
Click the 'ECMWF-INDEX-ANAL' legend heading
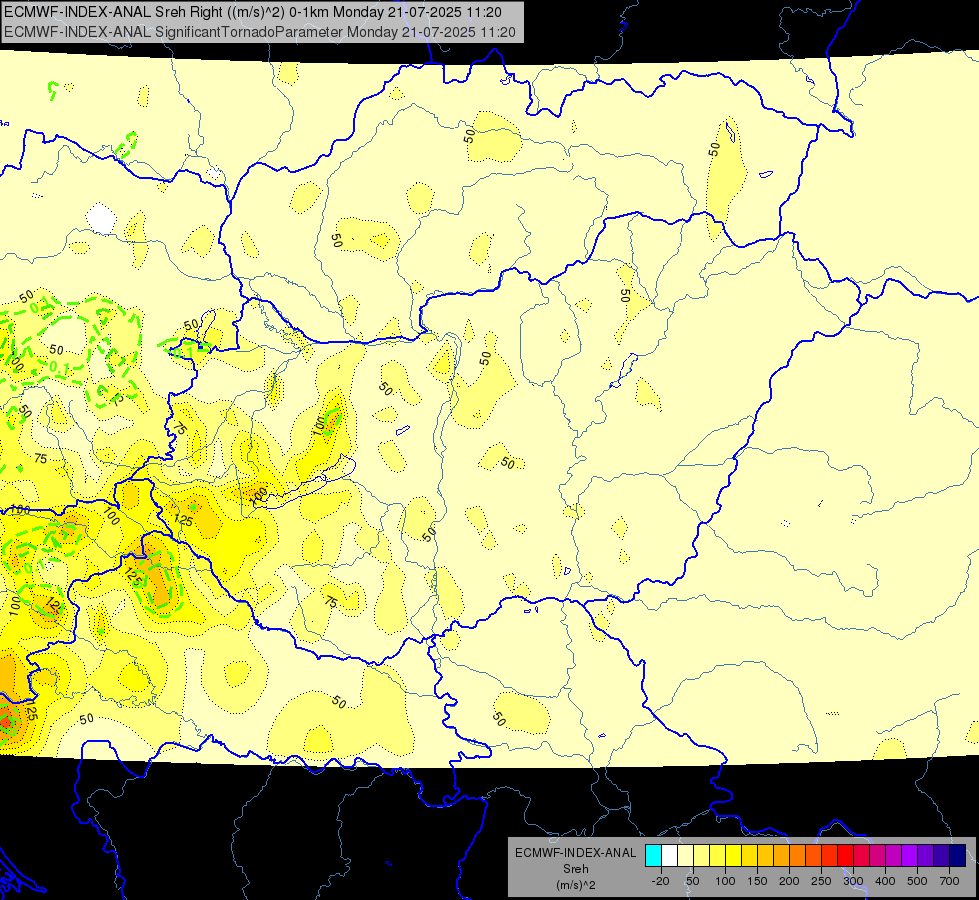pyautogui.click(x=576, y=853)
